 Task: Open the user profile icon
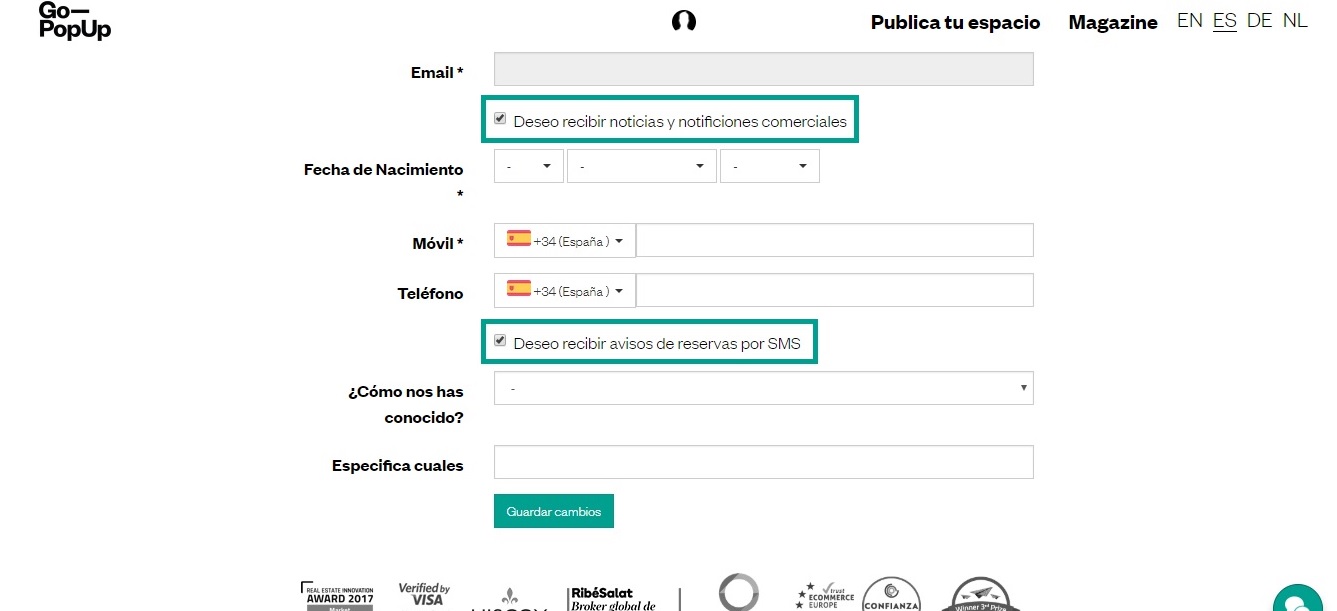(x=684, y=21)
